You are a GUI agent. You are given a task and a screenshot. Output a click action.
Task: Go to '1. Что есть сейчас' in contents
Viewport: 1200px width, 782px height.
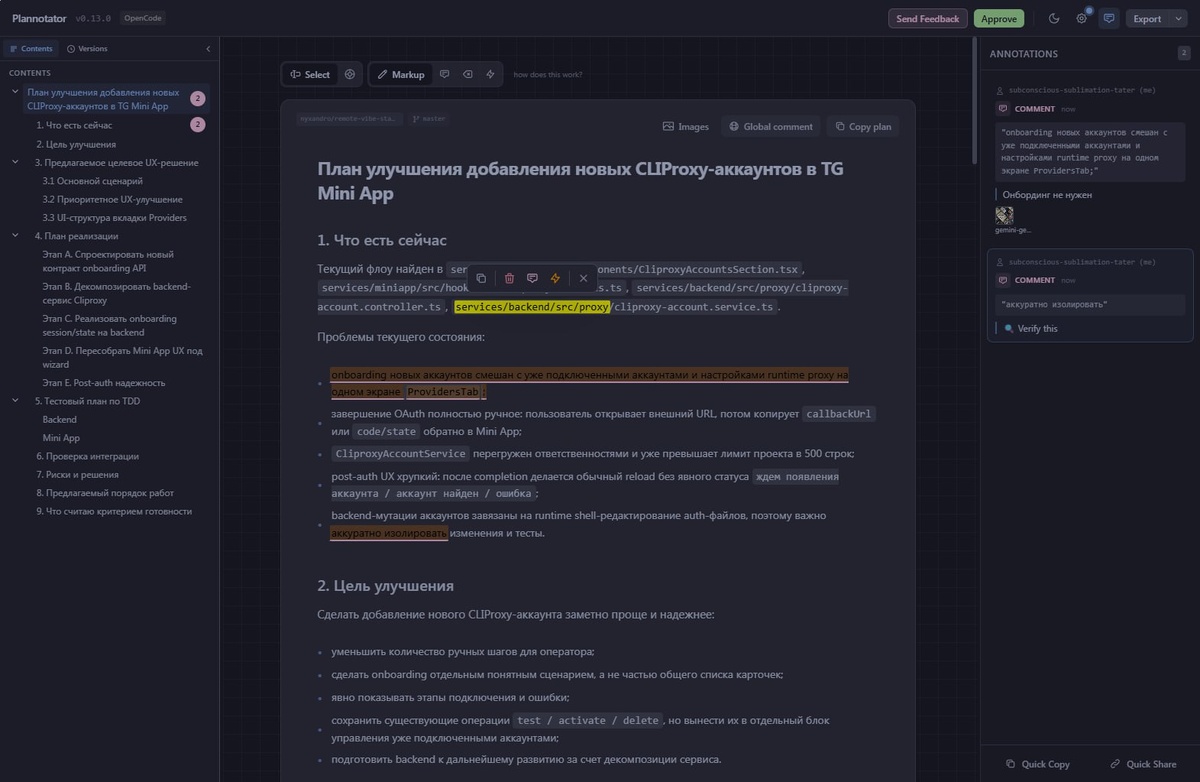(73, 125)
